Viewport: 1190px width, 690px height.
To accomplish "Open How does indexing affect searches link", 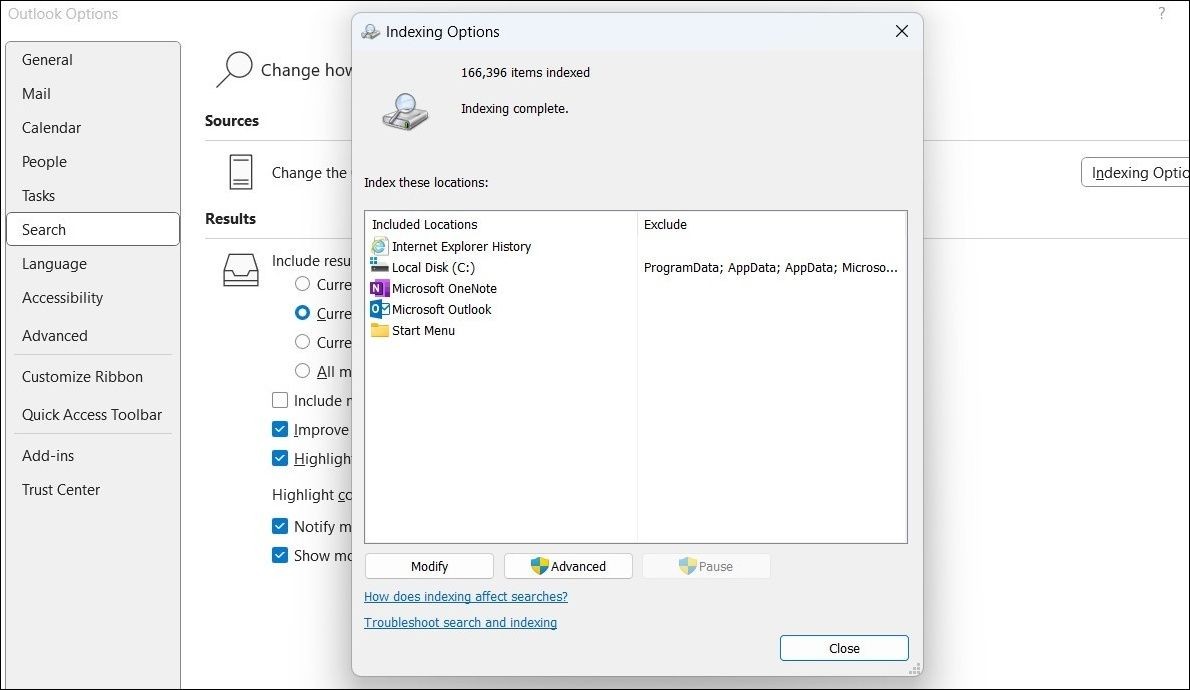I will 466,597.
